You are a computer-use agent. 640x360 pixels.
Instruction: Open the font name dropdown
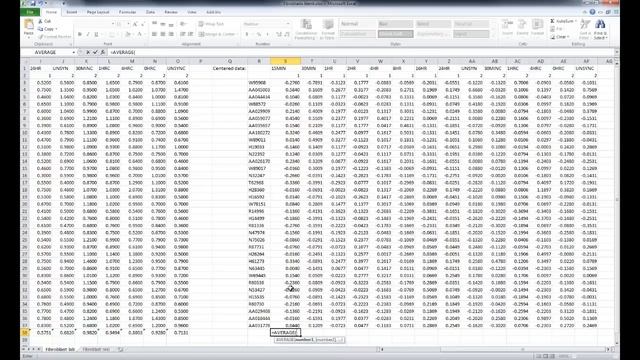[113, 24]
